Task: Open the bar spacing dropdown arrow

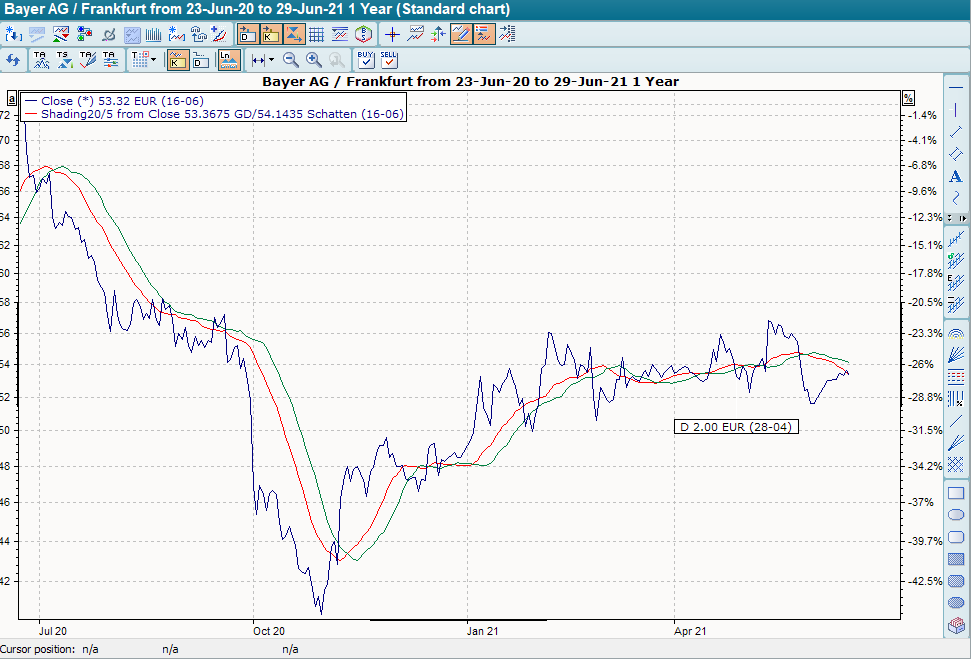Action: point(270,59)
